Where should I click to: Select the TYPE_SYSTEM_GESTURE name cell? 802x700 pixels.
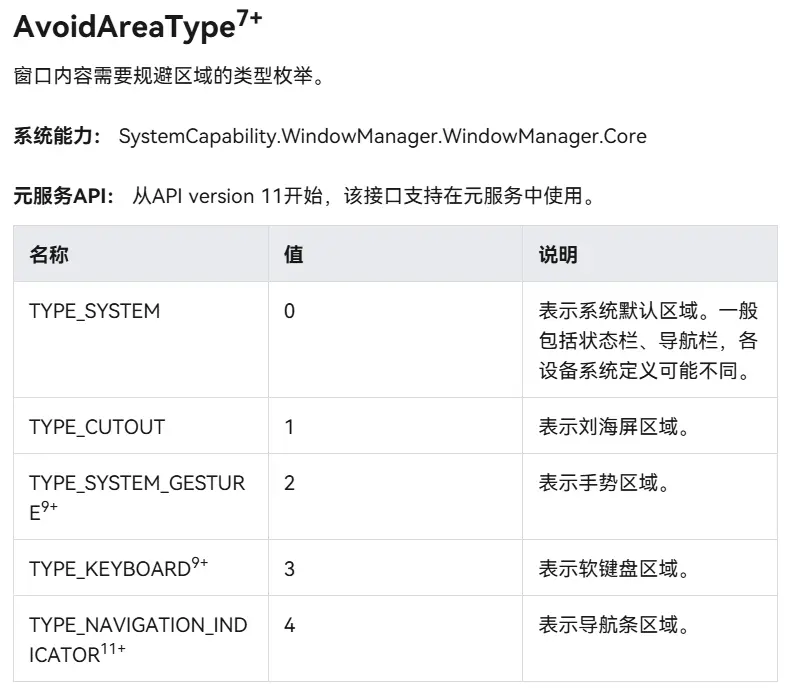(137, 497)
